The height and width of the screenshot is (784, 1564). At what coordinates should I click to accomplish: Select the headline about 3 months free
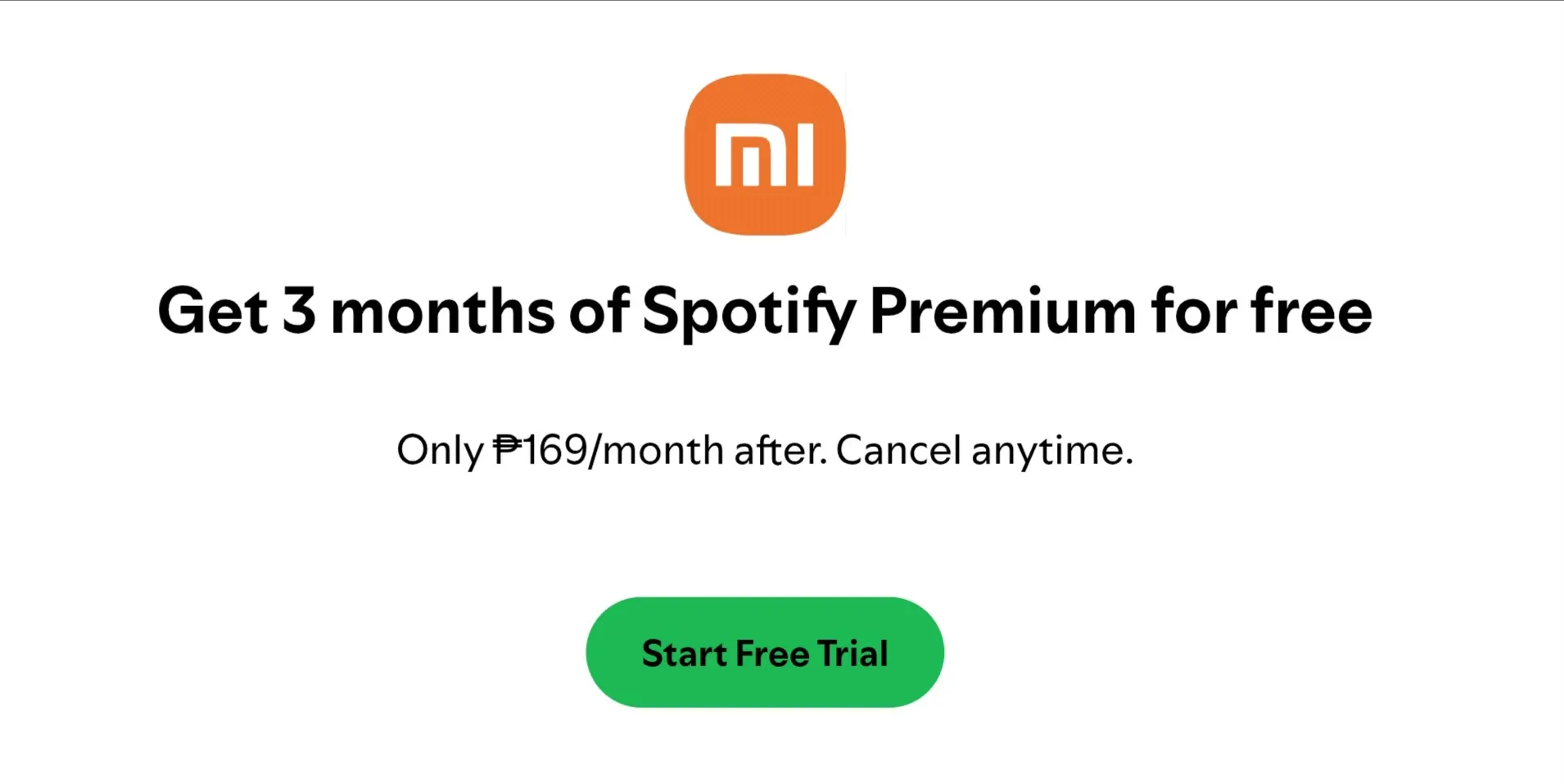pos(765,312)
